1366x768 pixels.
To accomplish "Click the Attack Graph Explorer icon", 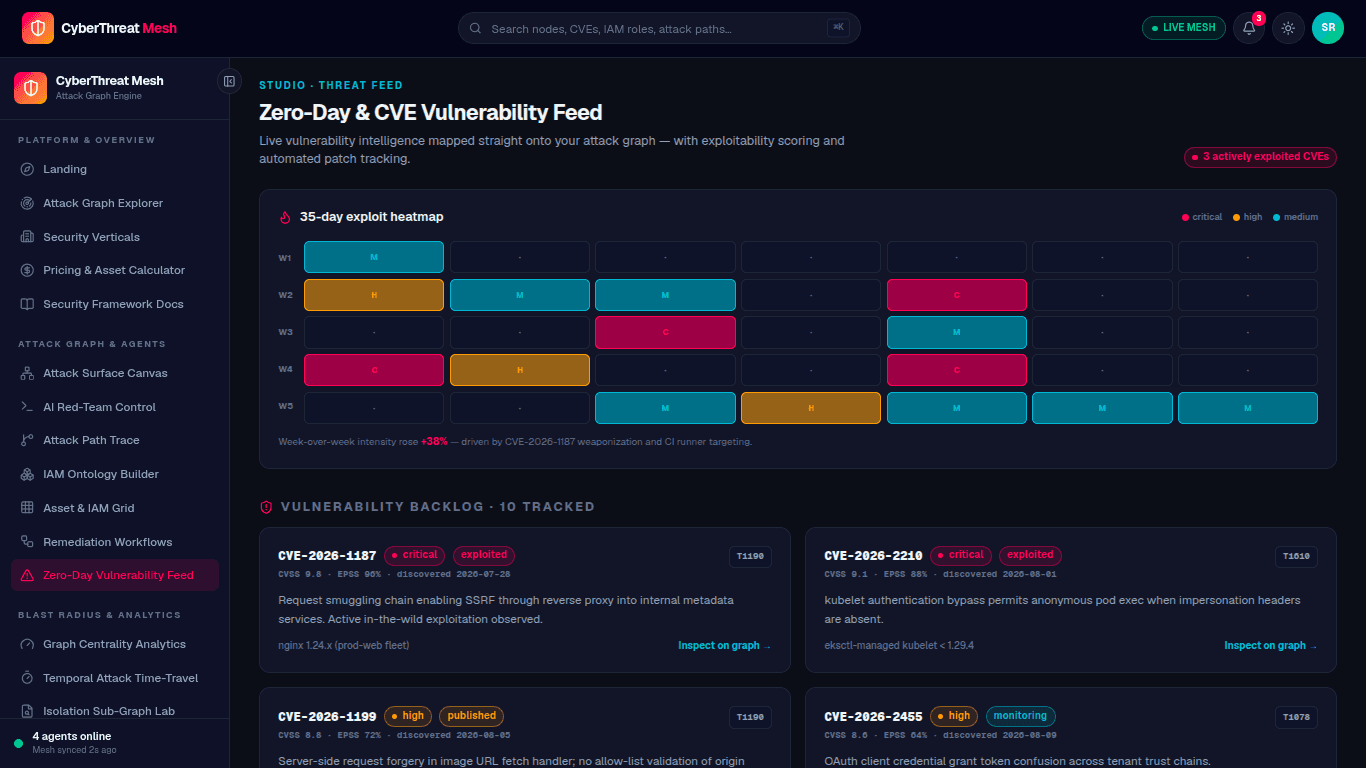I will click(x=27, y=203).
